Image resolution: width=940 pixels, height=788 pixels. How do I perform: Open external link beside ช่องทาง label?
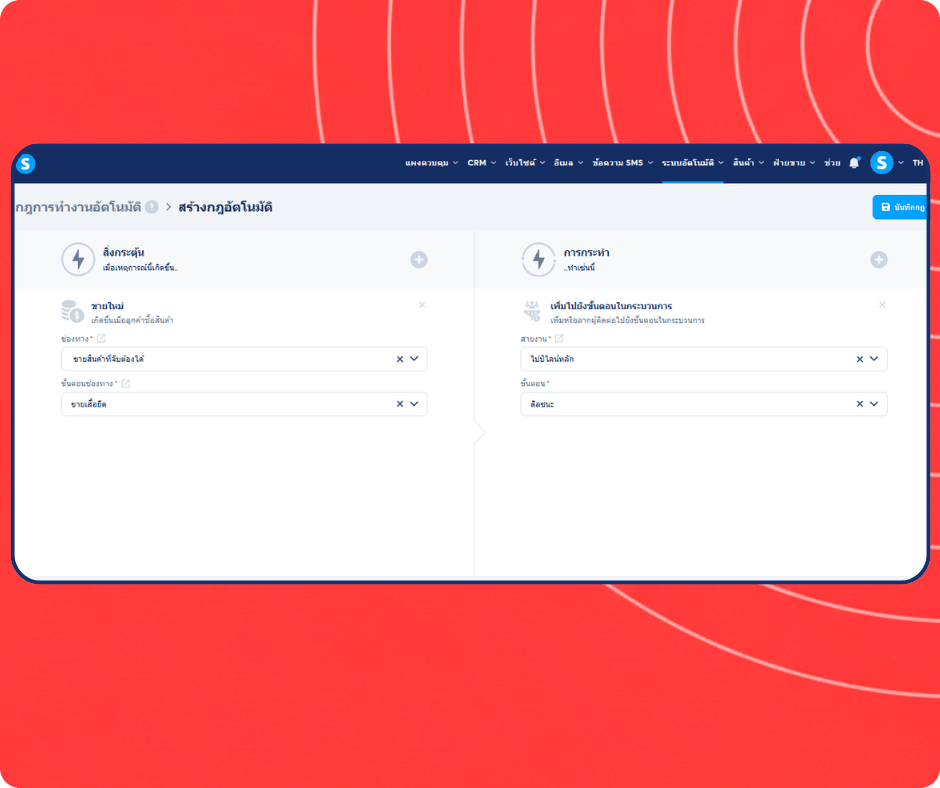[101, 339]
